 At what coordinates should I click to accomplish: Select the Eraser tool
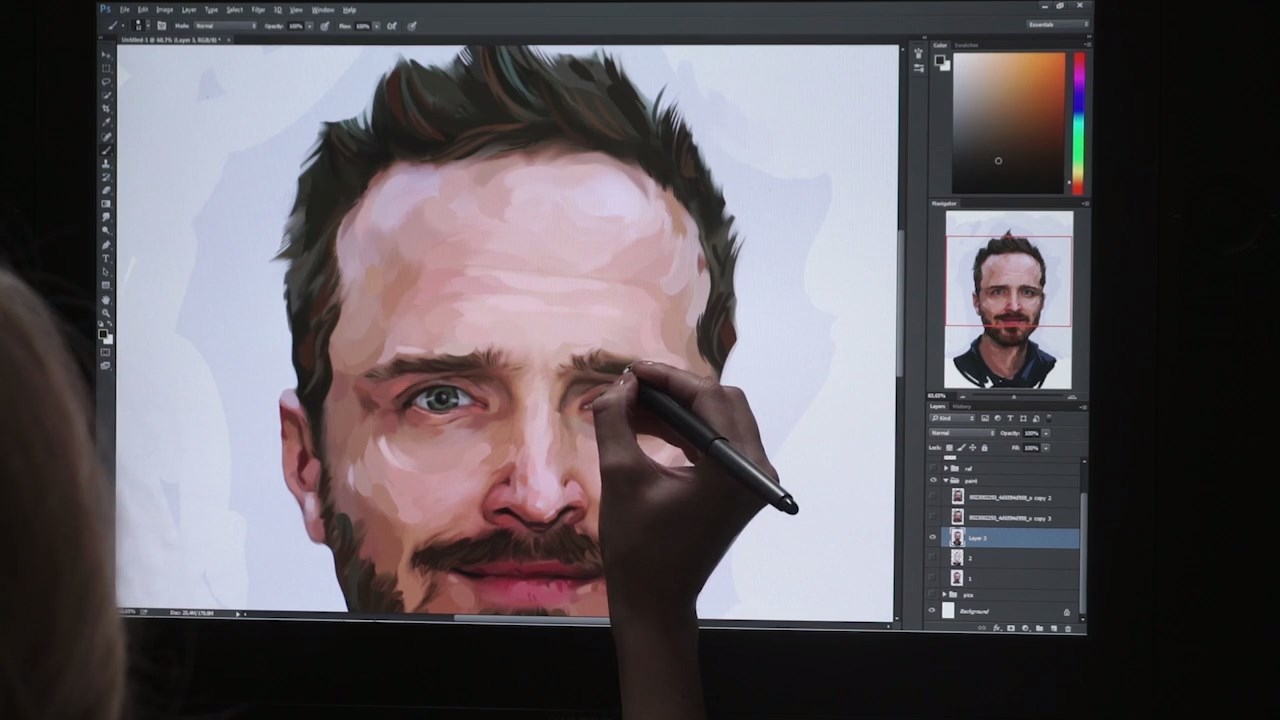click(x=106, y=190)
